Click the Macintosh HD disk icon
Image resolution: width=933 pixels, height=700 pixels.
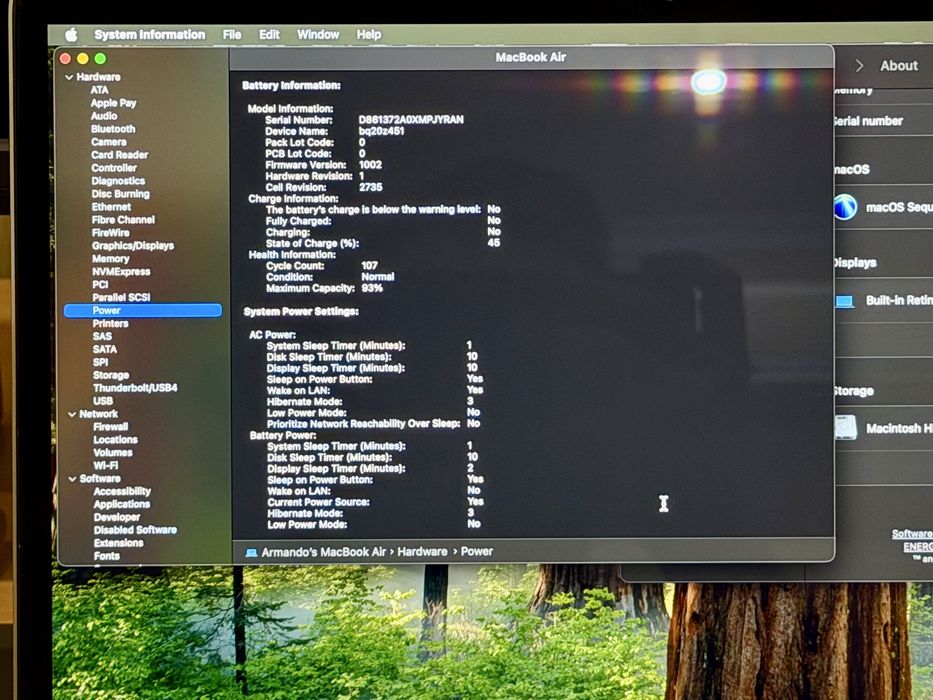(846, 427)
